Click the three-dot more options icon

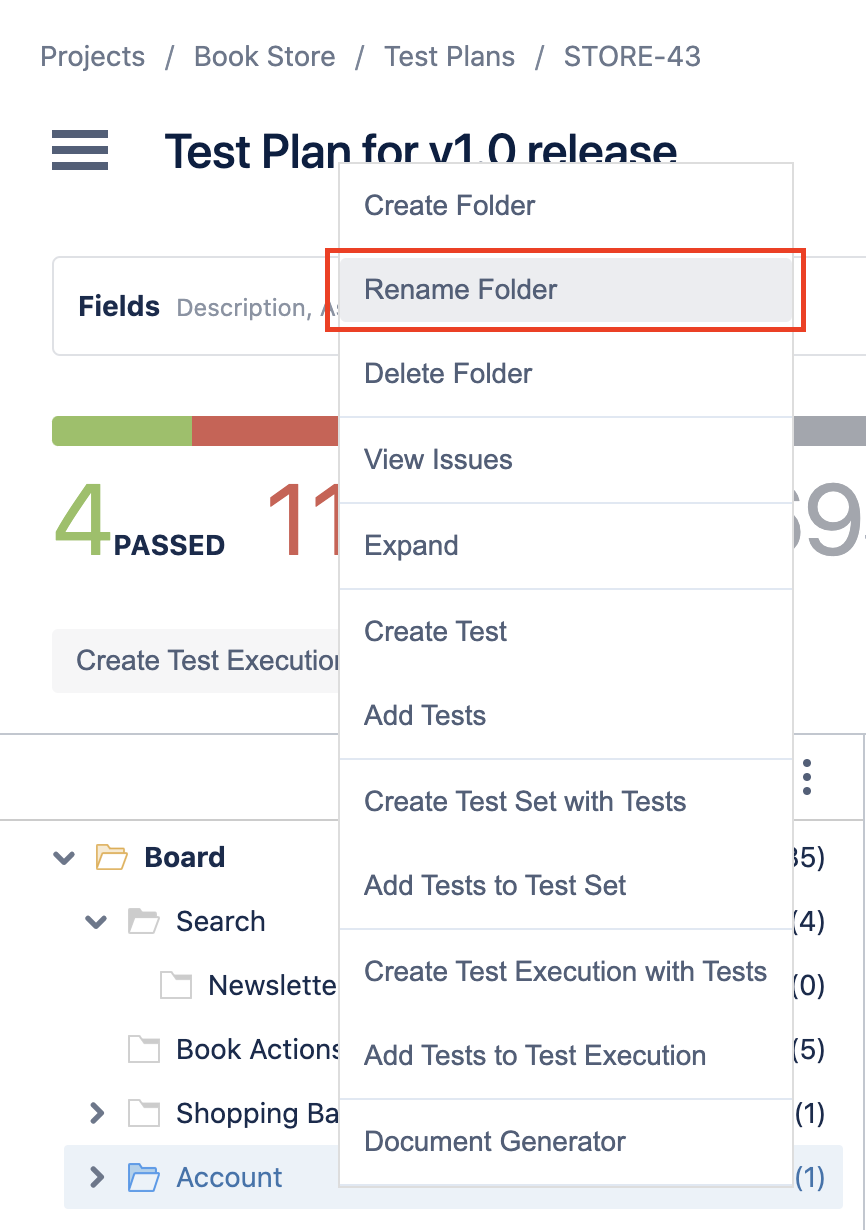807,776
